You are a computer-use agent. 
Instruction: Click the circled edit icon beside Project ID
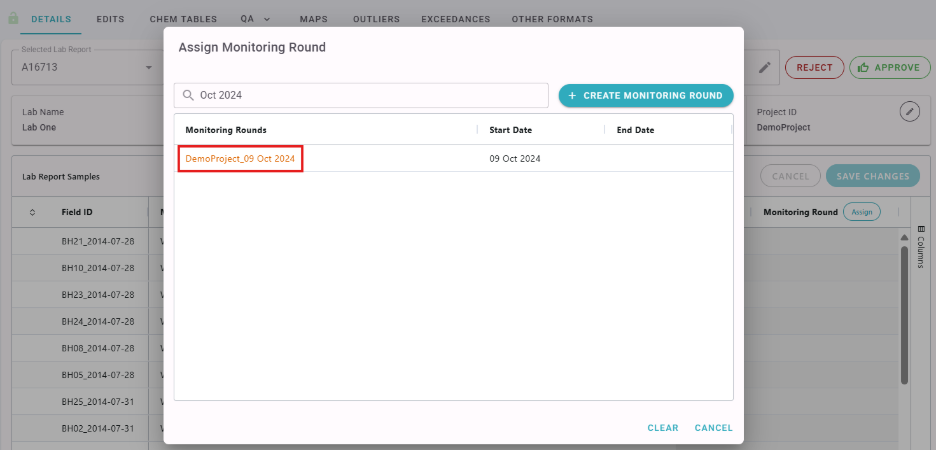[x=909, y=112]
